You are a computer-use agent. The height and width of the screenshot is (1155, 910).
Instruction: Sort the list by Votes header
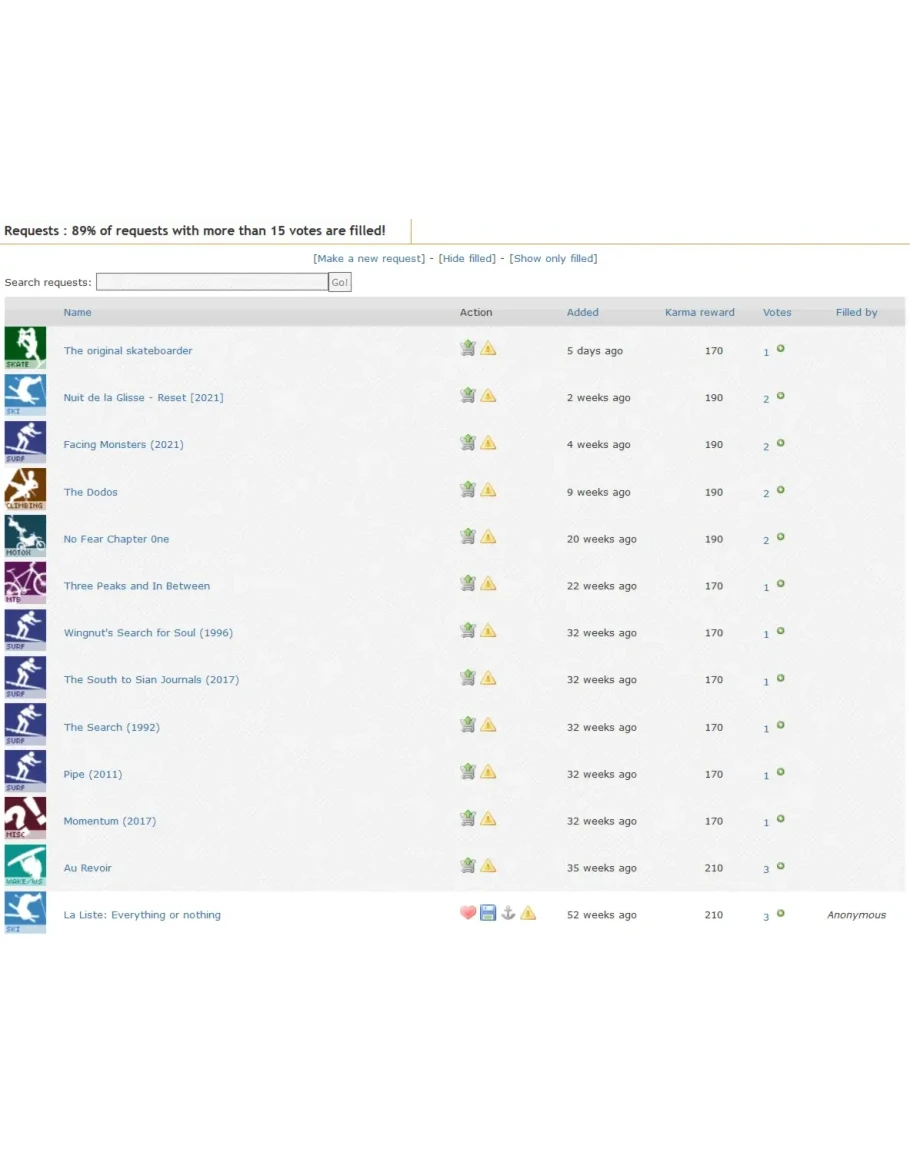point(776,312)
